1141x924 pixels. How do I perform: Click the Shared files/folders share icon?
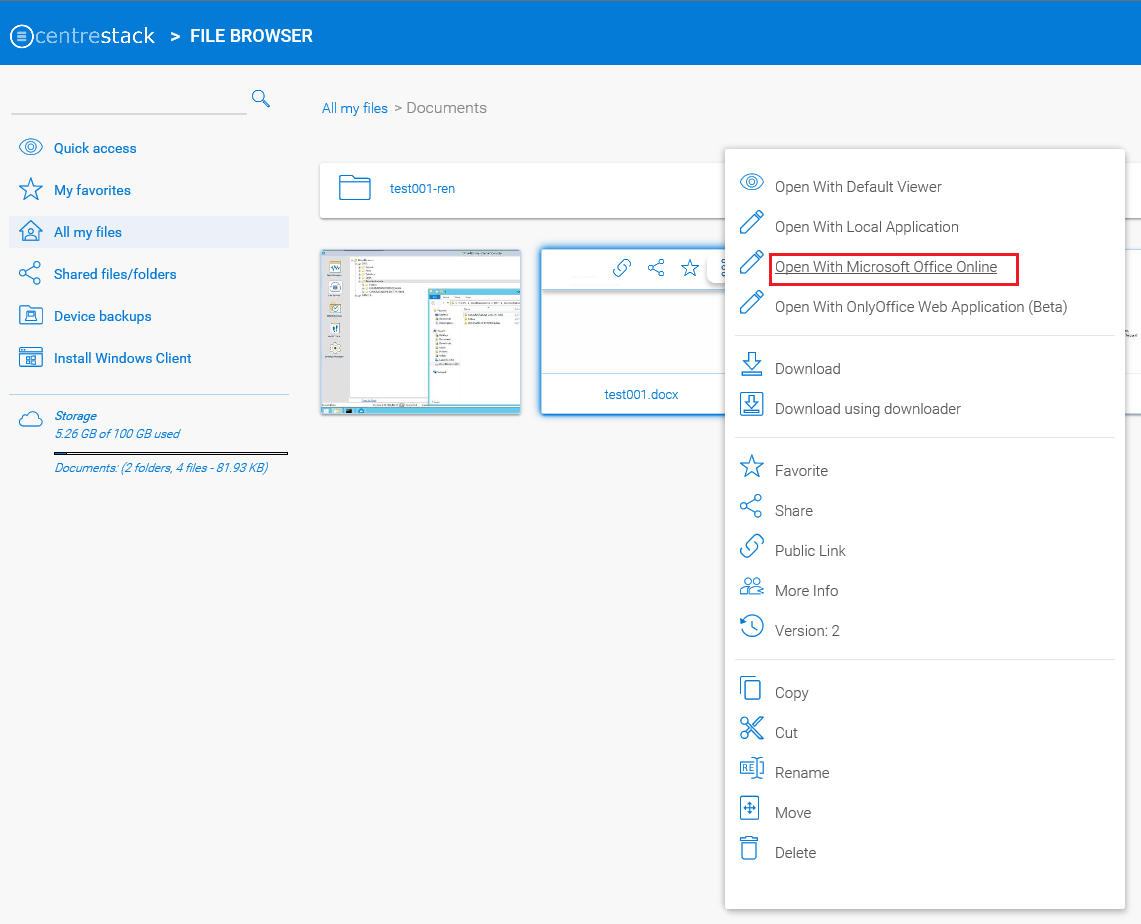[30, 274]
